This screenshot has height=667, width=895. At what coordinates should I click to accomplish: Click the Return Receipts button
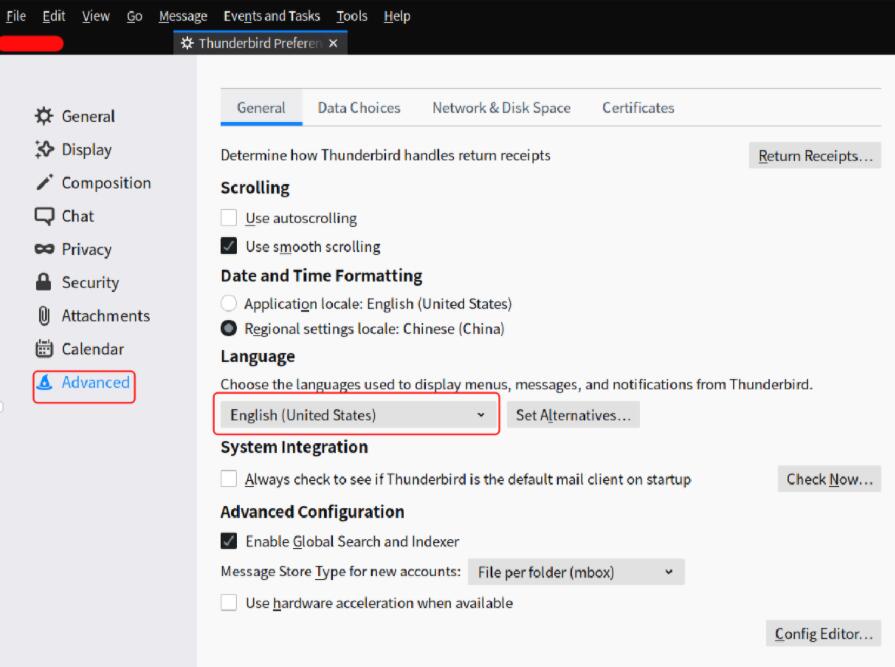tap(814, 156)
